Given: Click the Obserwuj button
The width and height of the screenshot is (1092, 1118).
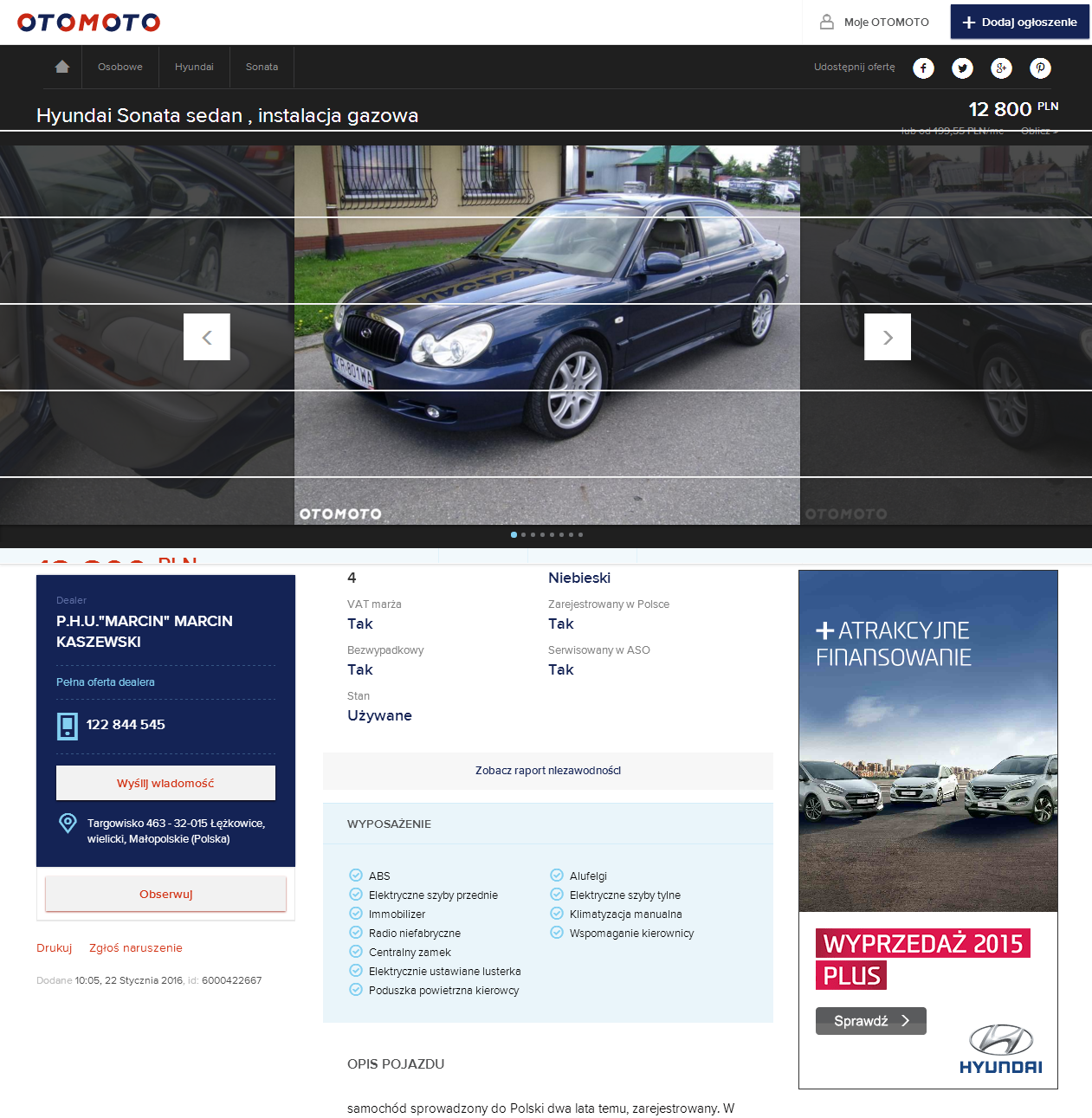Looking at the screenshot, I should 165,894.
